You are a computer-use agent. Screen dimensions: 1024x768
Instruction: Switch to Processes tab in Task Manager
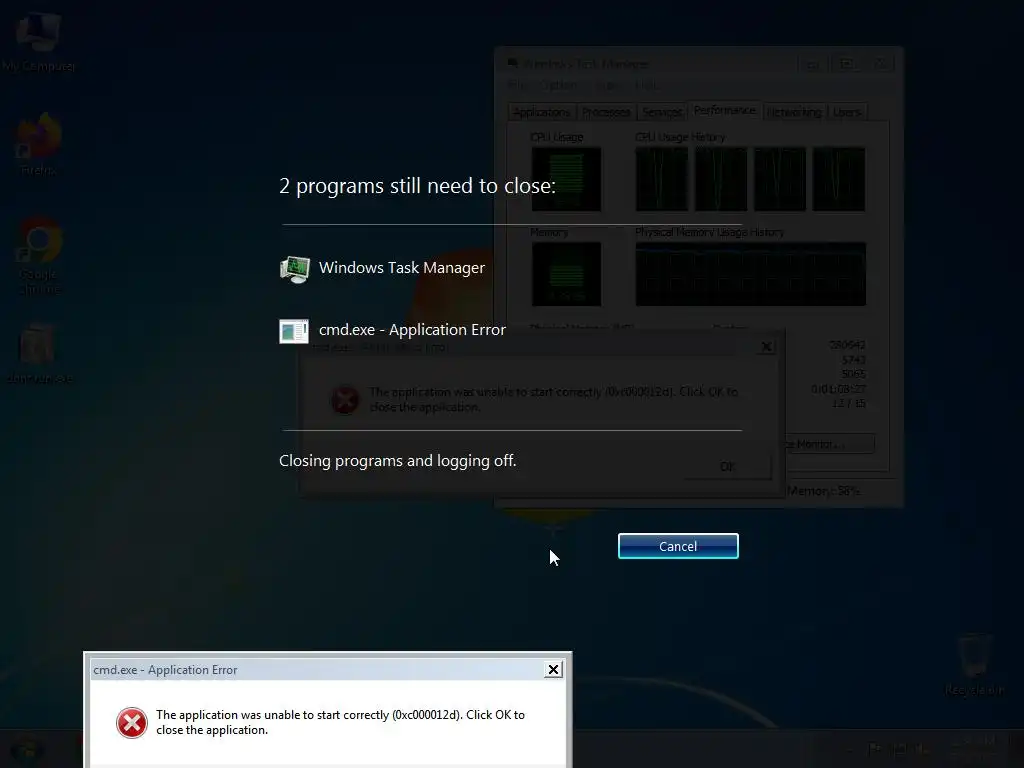click(605, 112)
